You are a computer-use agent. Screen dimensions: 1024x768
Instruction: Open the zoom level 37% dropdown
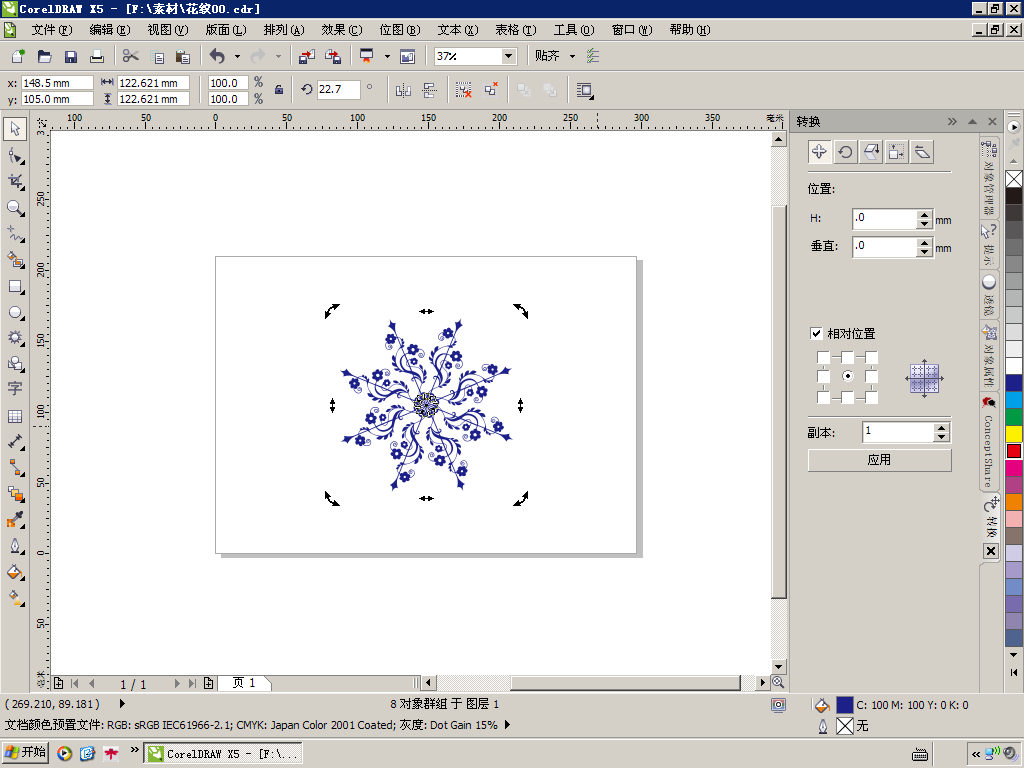coord(508,56)
